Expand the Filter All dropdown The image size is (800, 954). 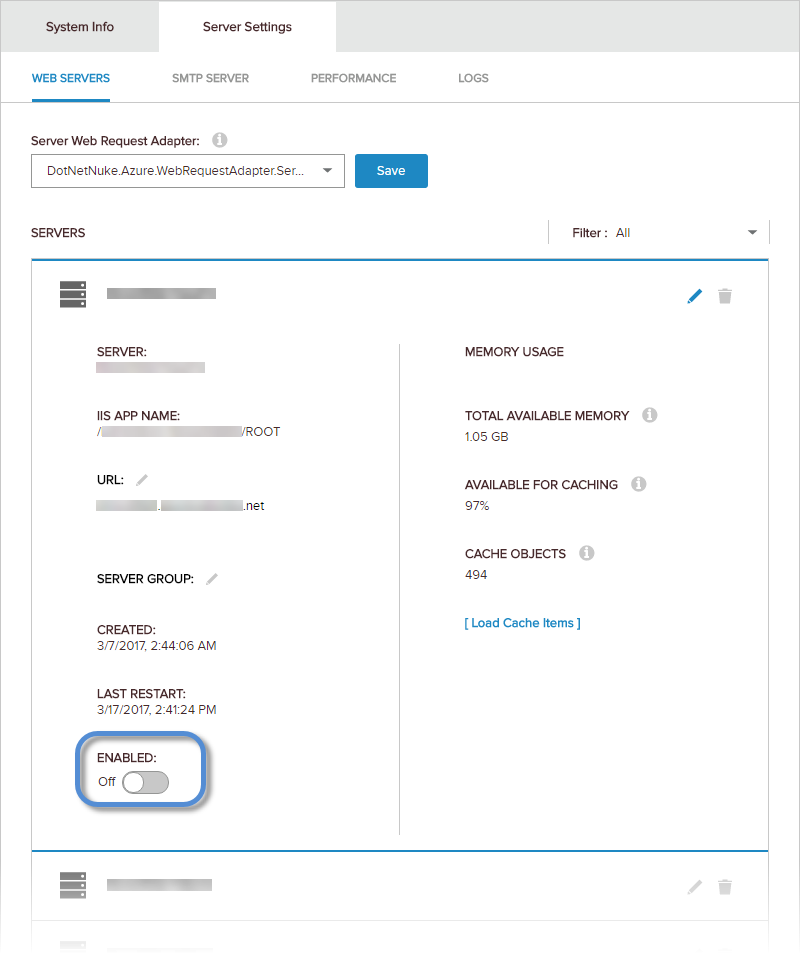(659, 232)
